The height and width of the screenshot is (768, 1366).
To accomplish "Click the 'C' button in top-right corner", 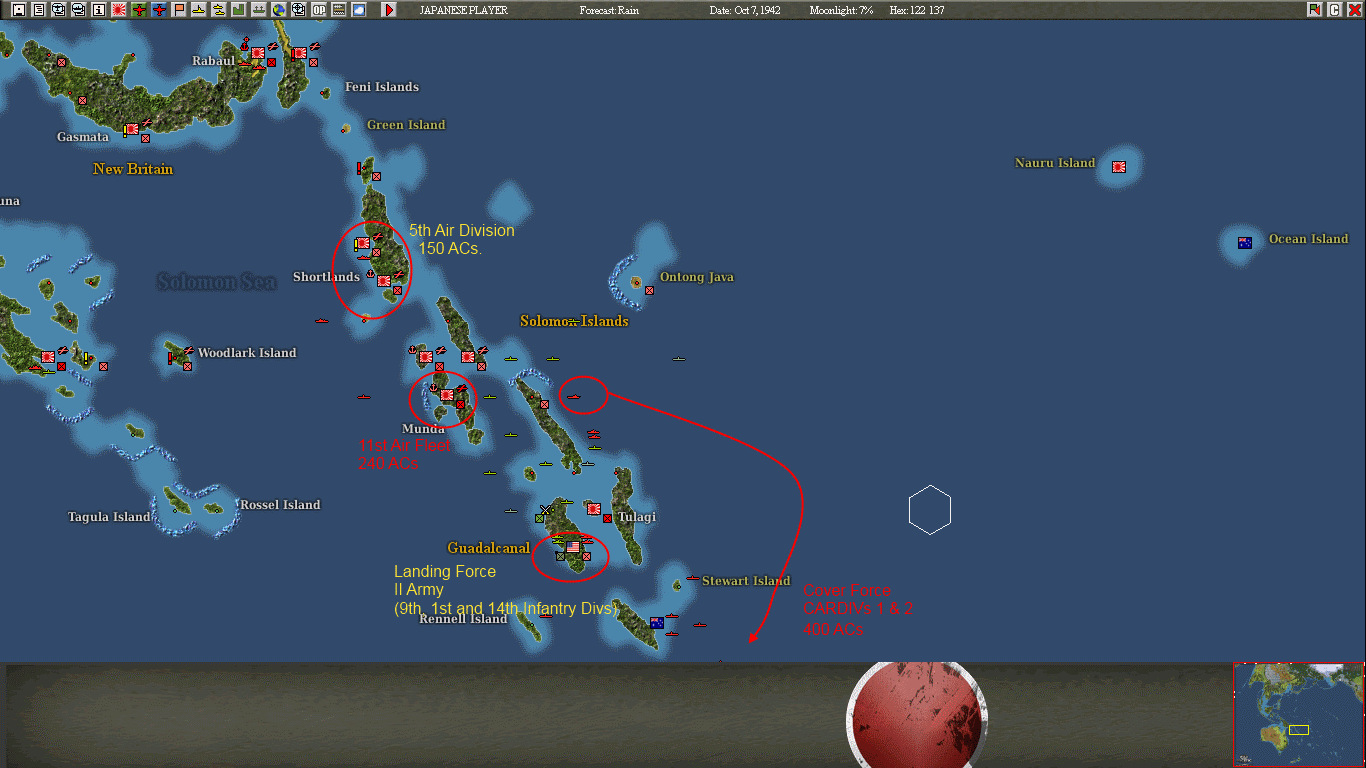I will (x=1334, y=10).
